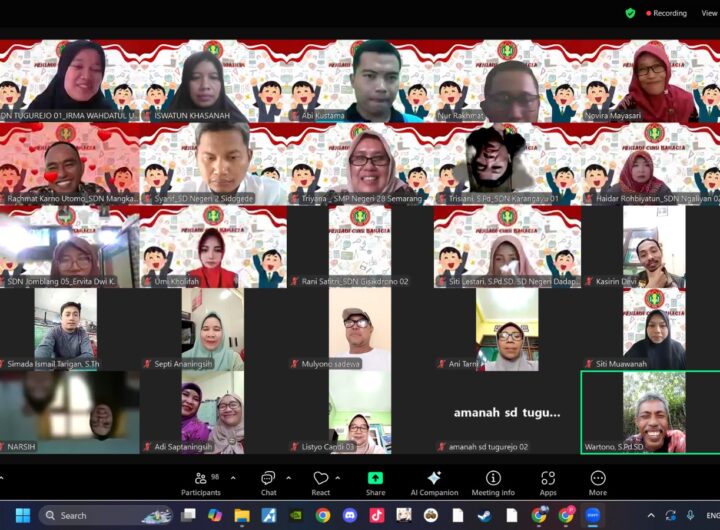
Task: Expand the Participants options arrow
Action: [x=233, y=478]
